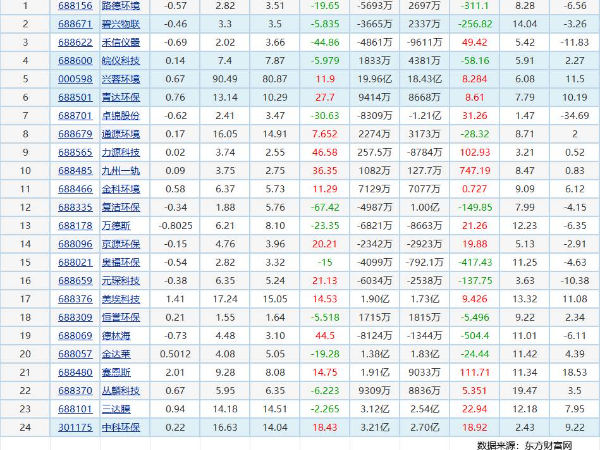Image resolution: width=600 pixels, height=450 pixels.
Task: Select the red value 46.58
Action: 325,152
